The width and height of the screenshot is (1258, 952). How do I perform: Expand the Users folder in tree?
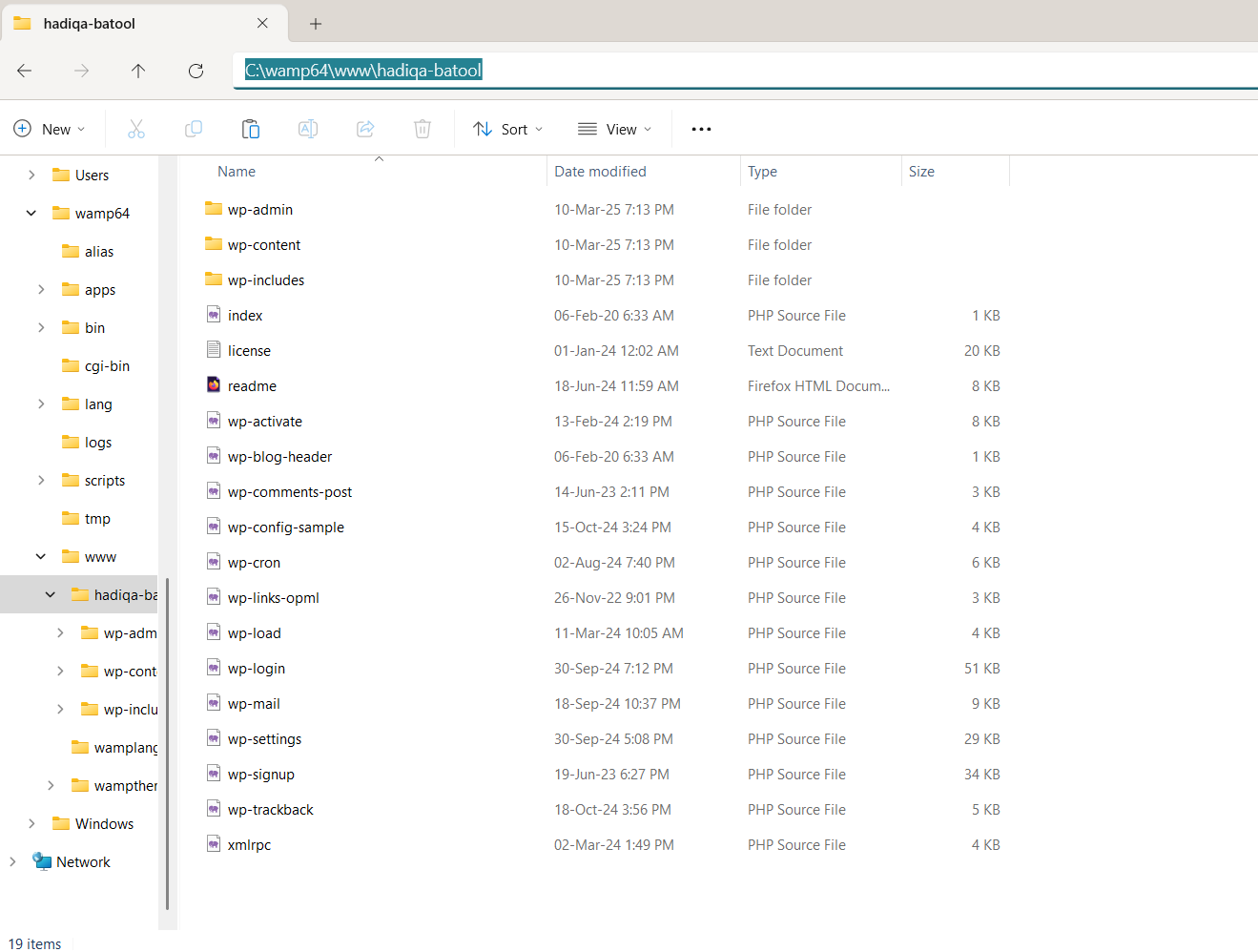31,175
